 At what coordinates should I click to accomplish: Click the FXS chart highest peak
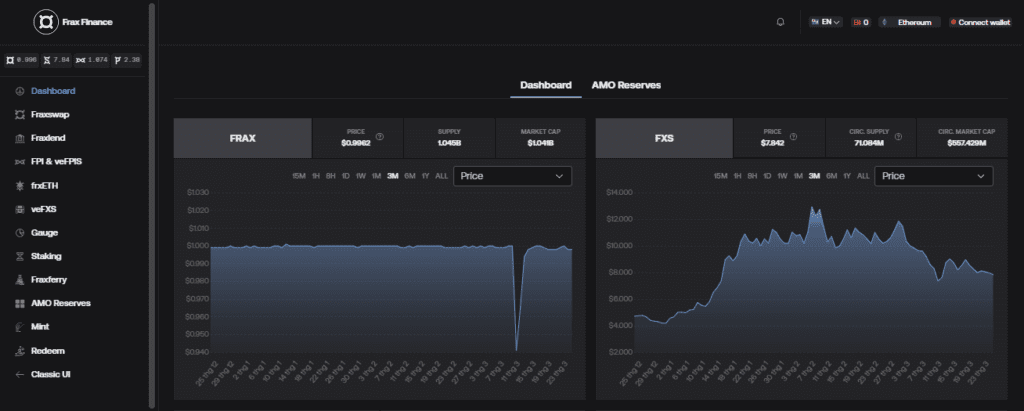812,208
